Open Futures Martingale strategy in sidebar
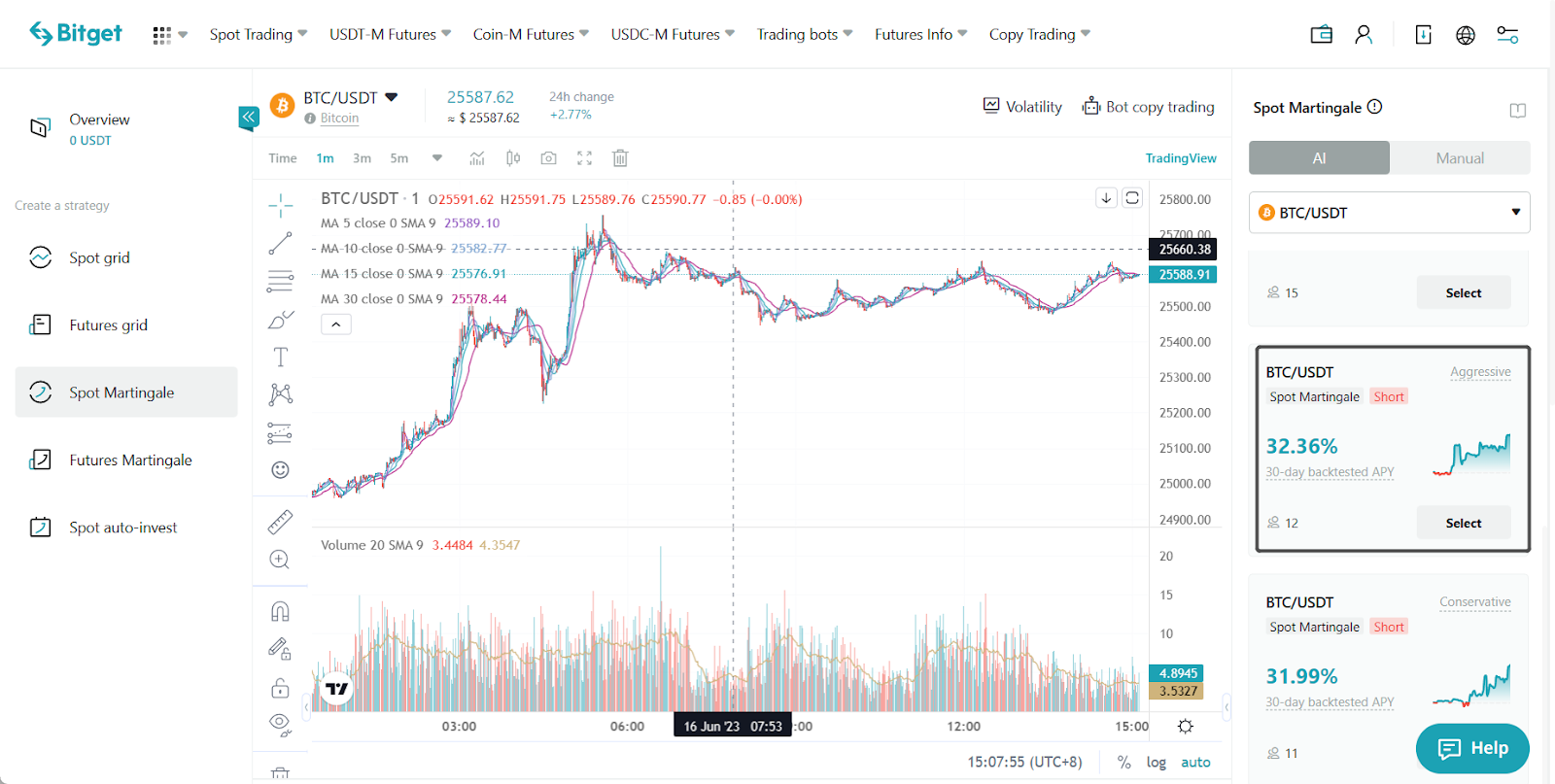 130,460
